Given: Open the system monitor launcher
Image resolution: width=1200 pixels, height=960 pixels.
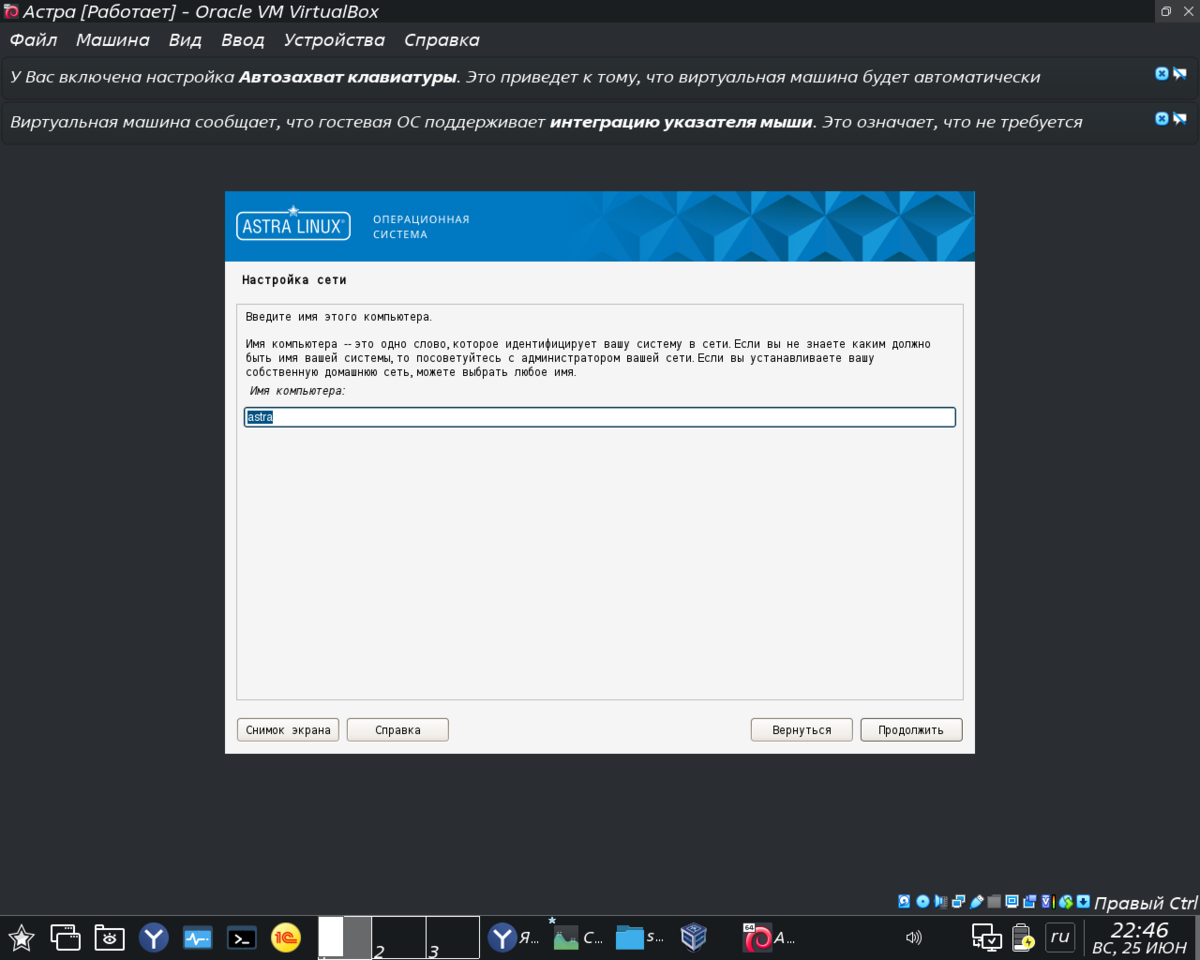Looking at the screenshot, I should point(197,937).
